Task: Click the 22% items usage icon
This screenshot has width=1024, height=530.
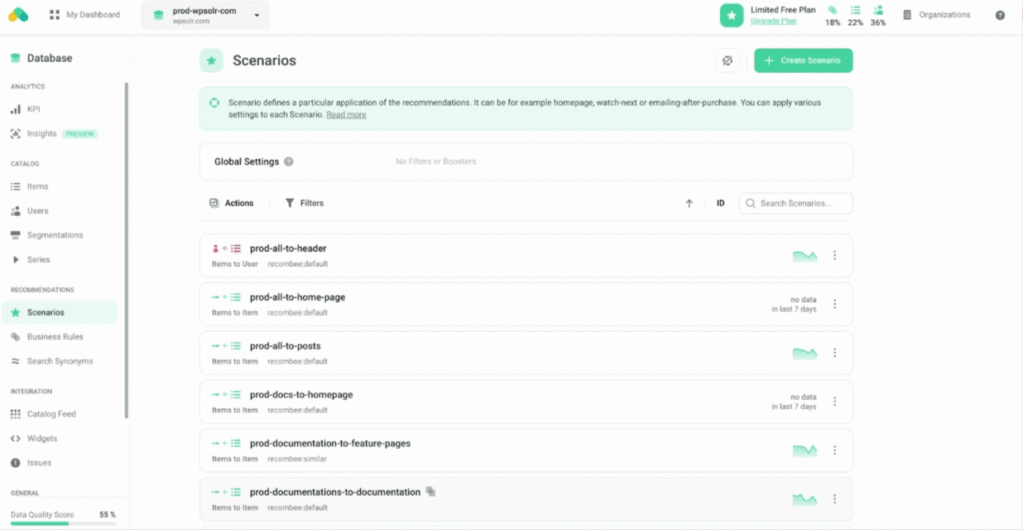Action: 856,10
